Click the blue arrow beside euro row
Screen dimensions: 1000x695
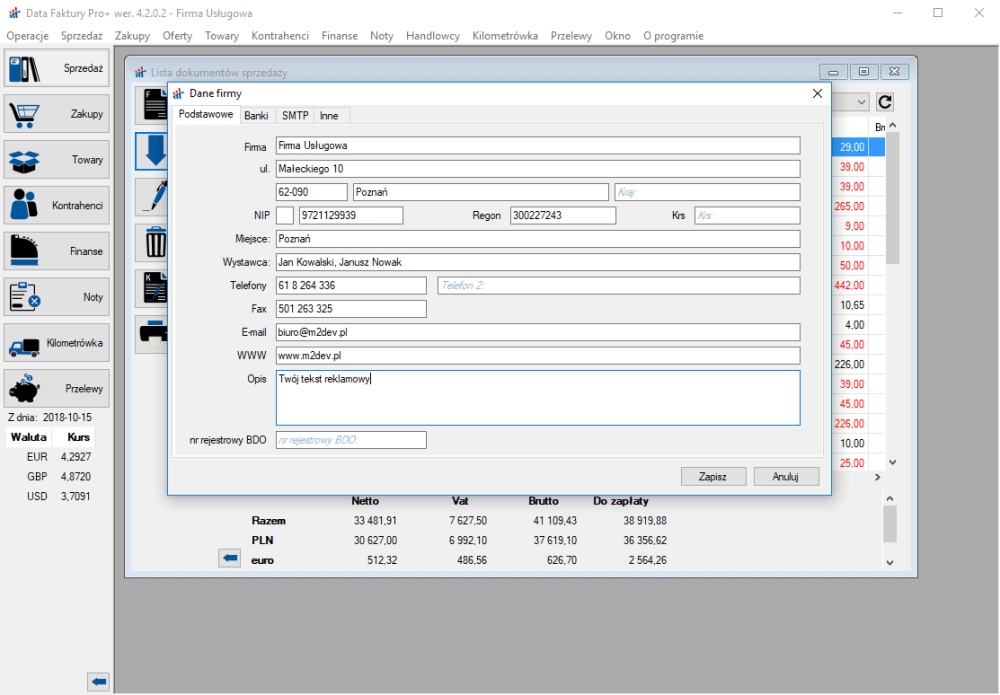pyautogui.click(x=229, y=559)
